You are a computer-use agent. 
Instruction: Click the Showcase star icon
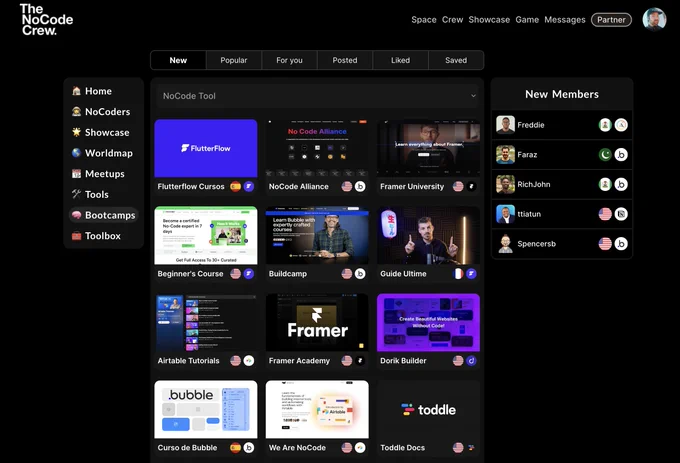click(x=76, y=132)
